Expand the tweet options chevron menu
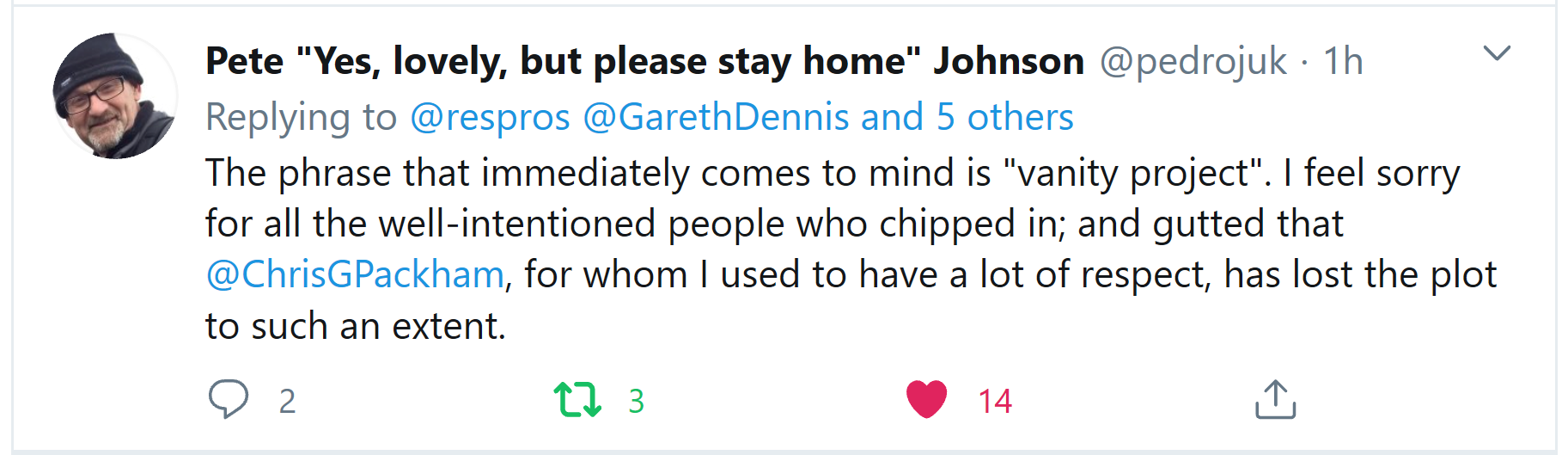This screenshot has height=455, width=1568. click(1497, 53)
